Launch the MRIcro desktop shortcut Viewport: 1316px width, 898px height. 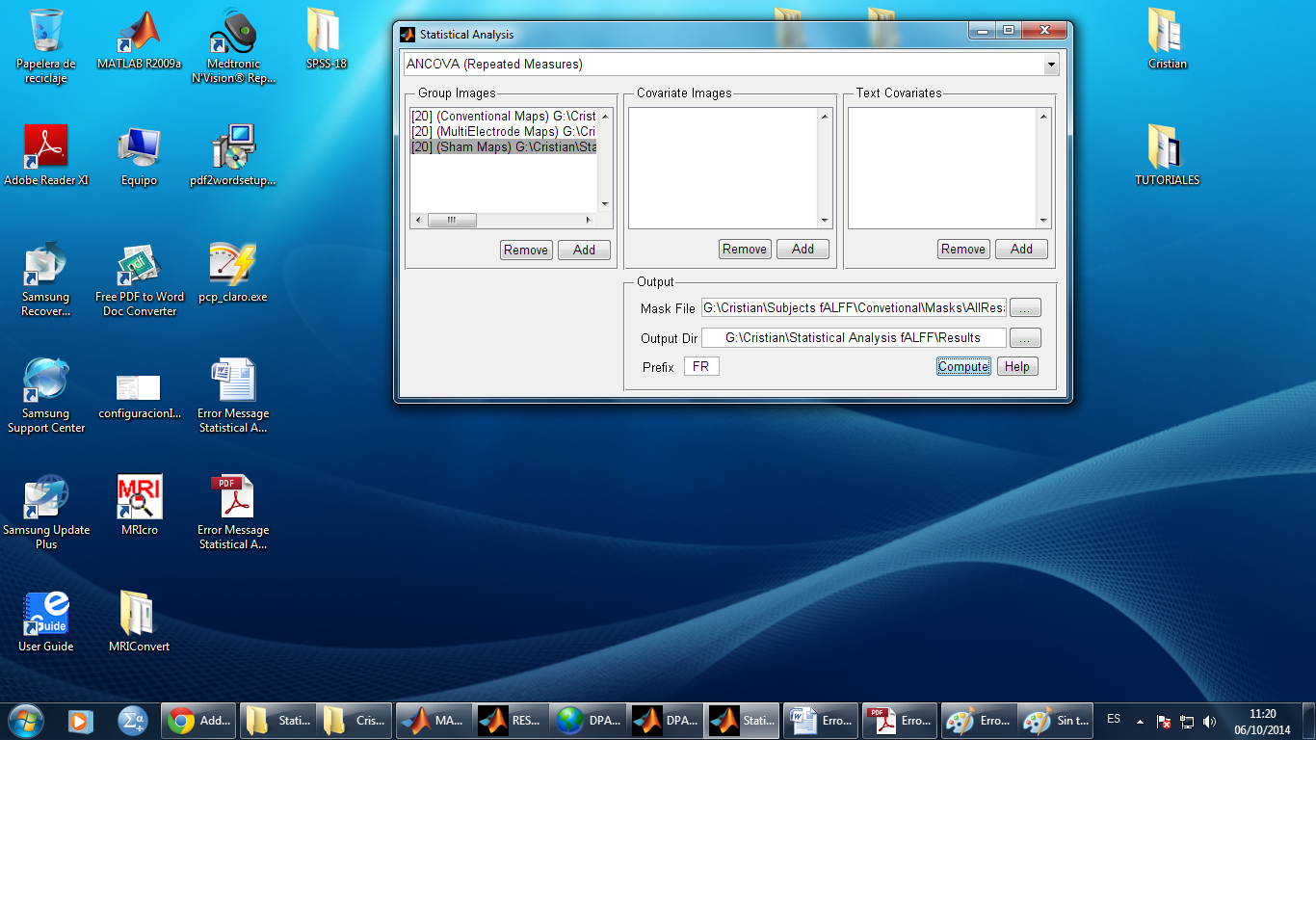click(x=140, y=506)
